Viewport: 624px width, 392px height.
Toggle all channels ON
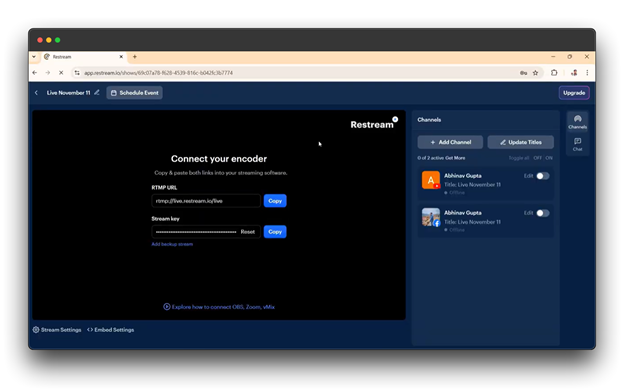click(x=549, y=158)
